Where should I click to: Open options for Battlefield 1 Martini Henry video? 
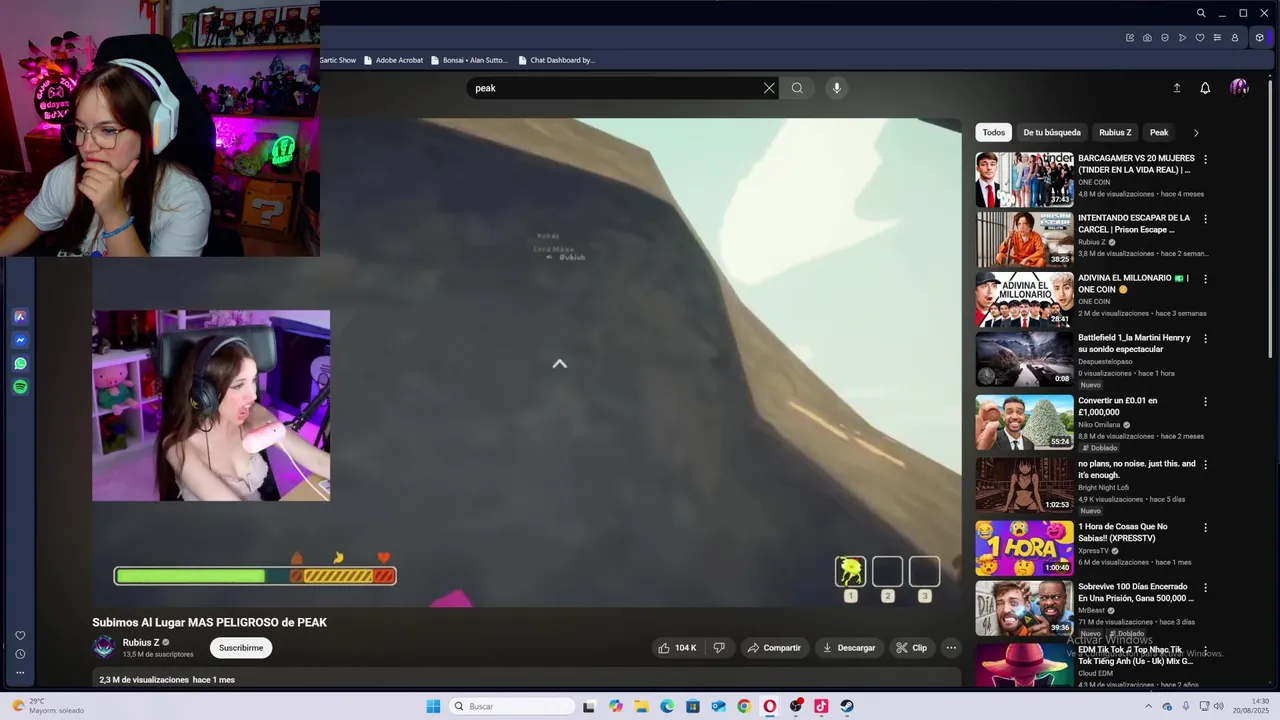1205,339
